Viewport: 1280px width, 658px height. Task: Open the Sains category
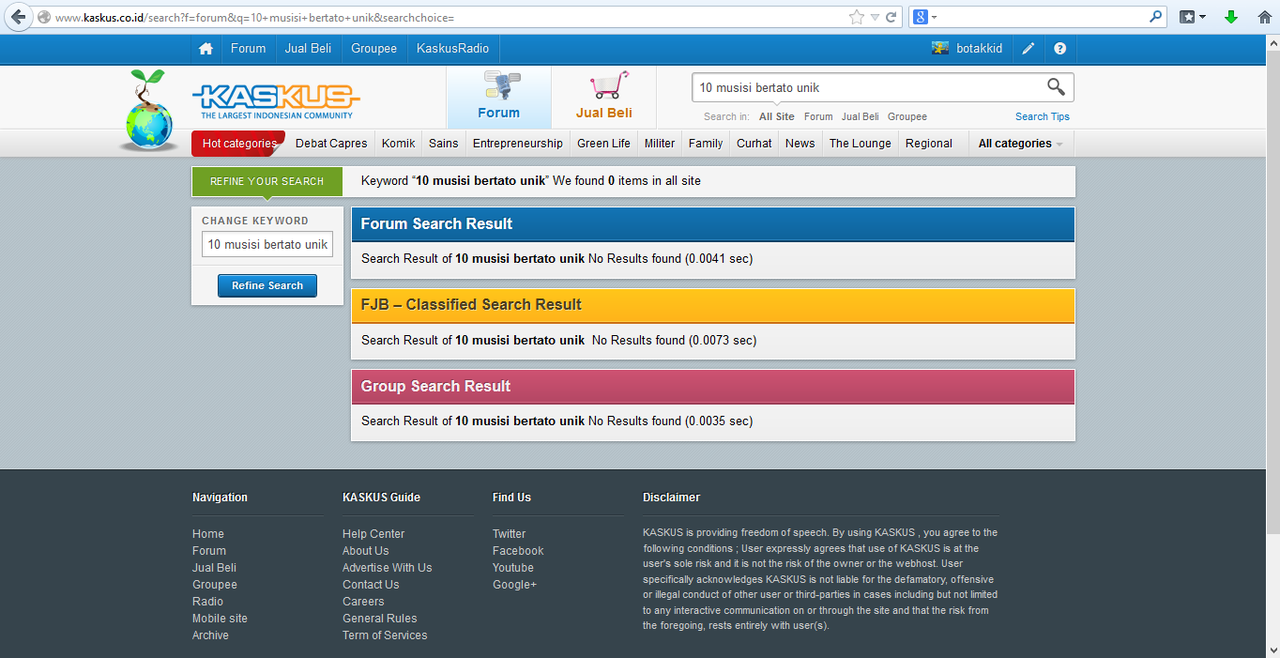pos(443,144)
